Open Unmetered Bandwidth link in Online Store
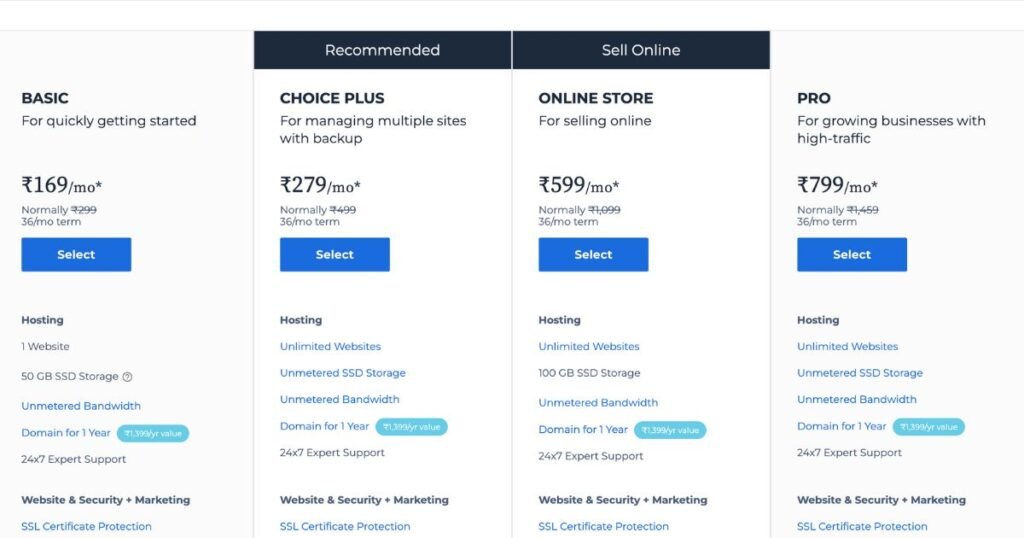This screenshot has height=538, width=1024. click(598, 403)
